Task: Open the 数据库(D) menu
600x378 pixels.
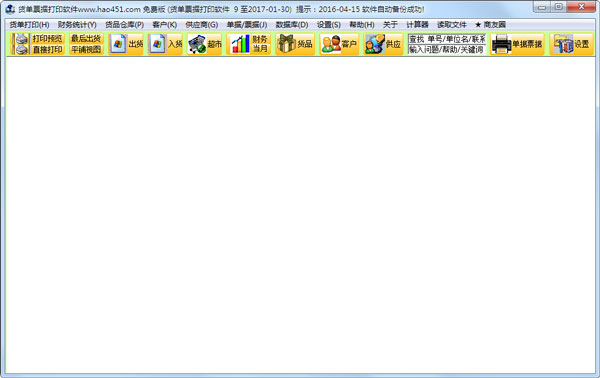Action: pos(292,25)
